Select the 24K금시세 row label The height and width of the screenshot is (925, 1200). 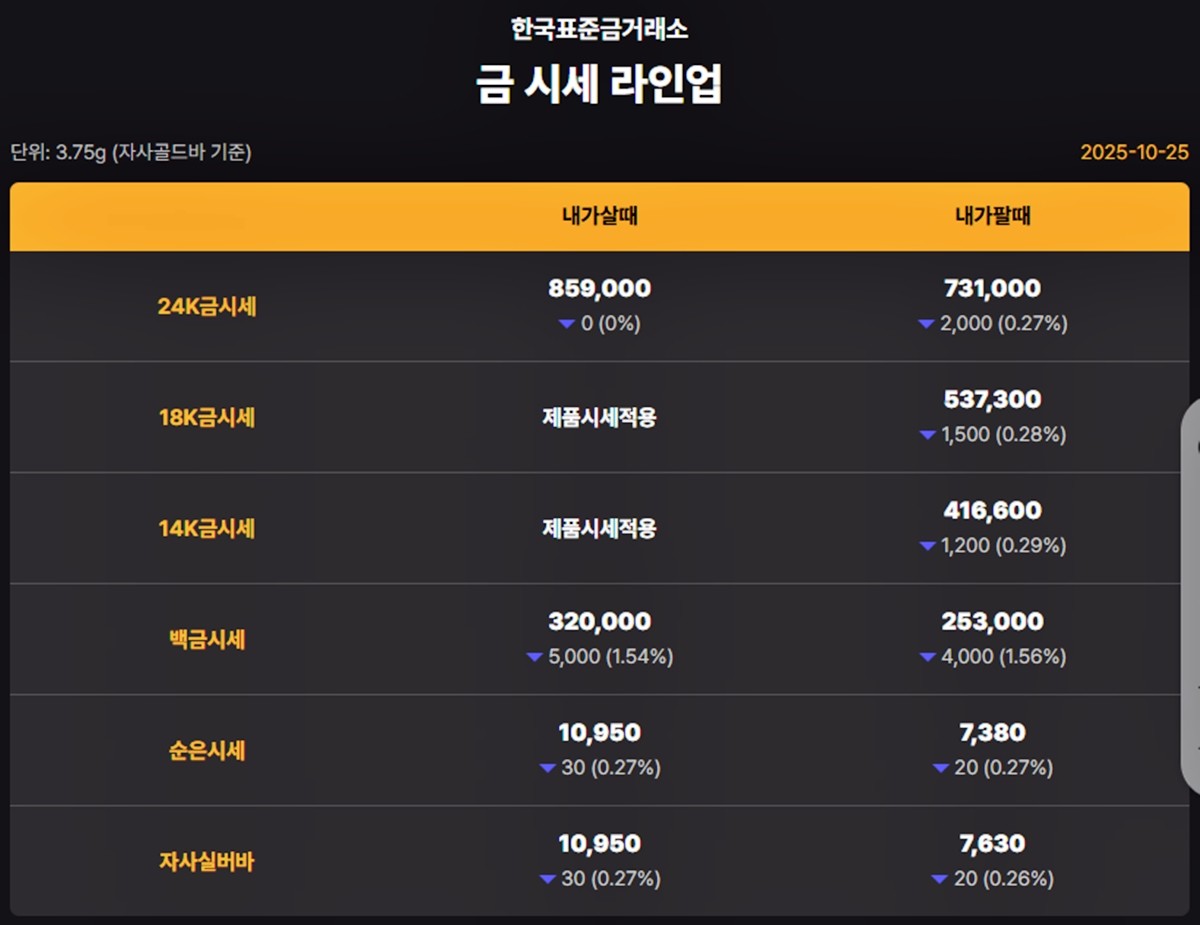click(x=207, y=307)
